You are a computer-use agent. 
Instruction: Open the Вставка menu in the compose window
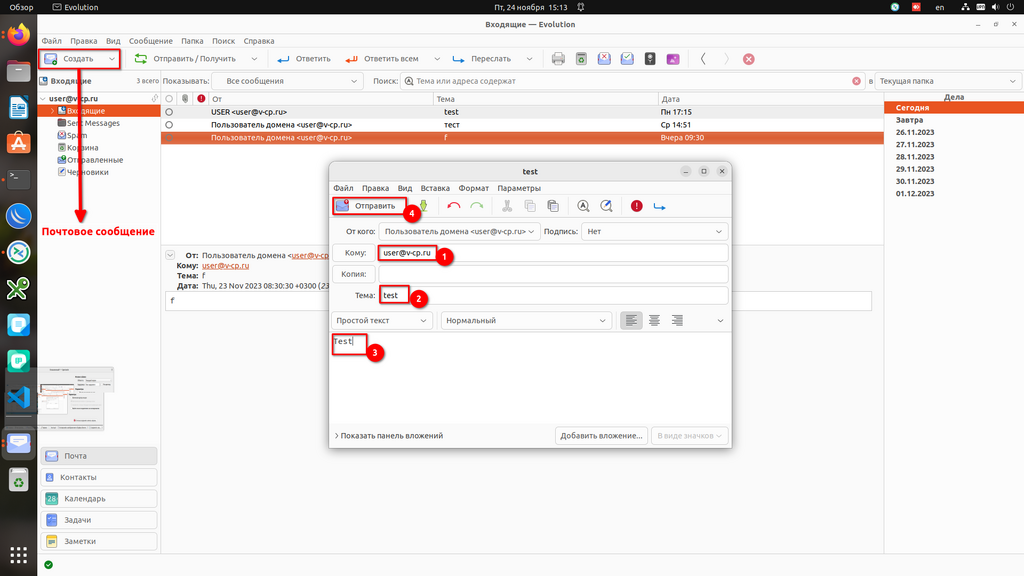(435, 188)
